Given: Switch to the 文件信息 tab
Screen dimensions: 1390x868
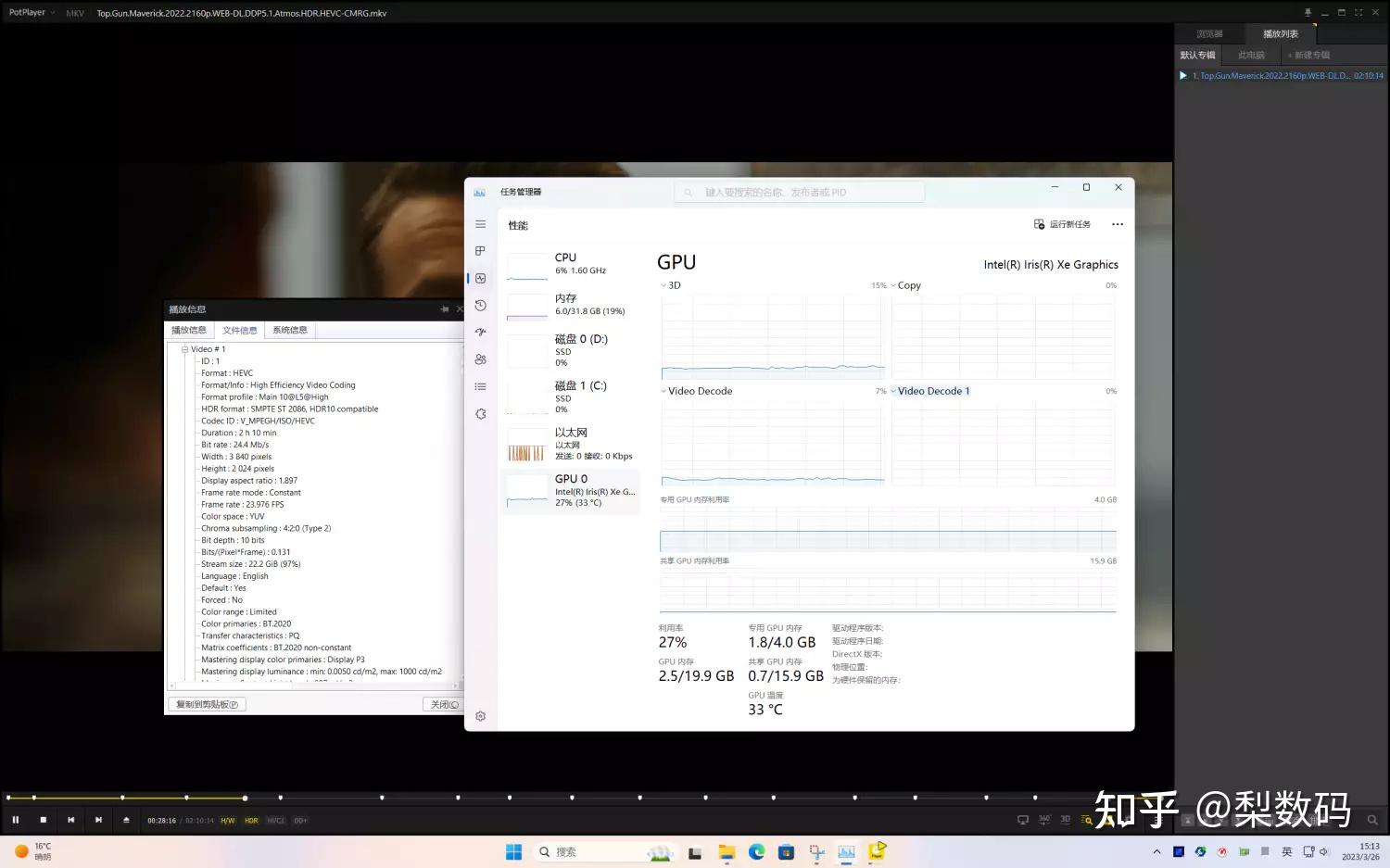Looking at the screenshot, I should coord(239,330).
